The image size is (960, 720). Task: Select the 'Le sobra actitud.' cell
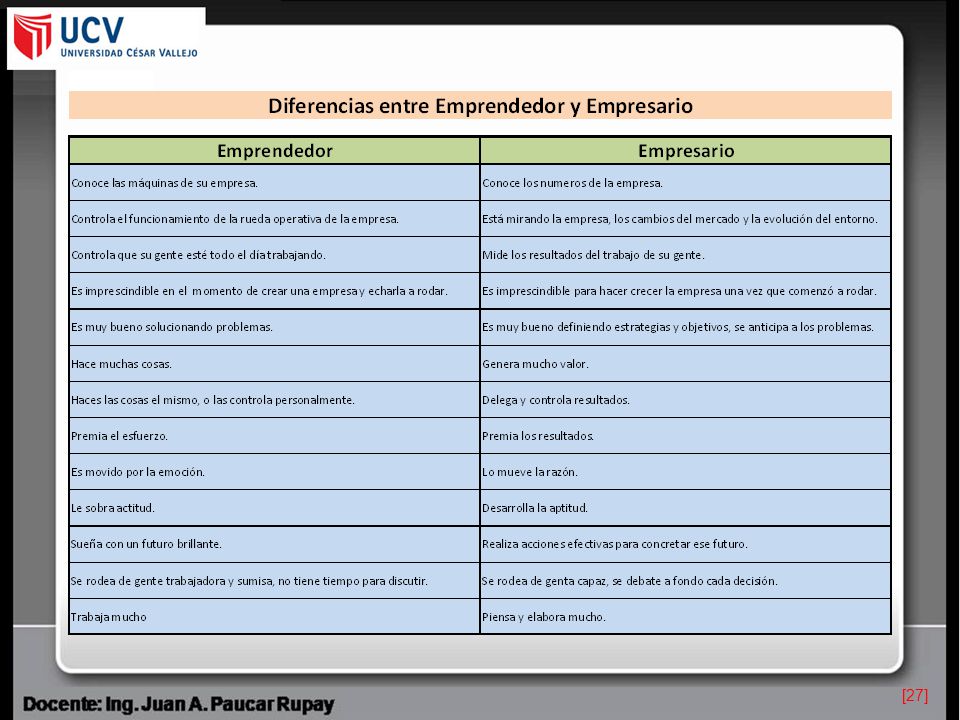coord(274,508)
